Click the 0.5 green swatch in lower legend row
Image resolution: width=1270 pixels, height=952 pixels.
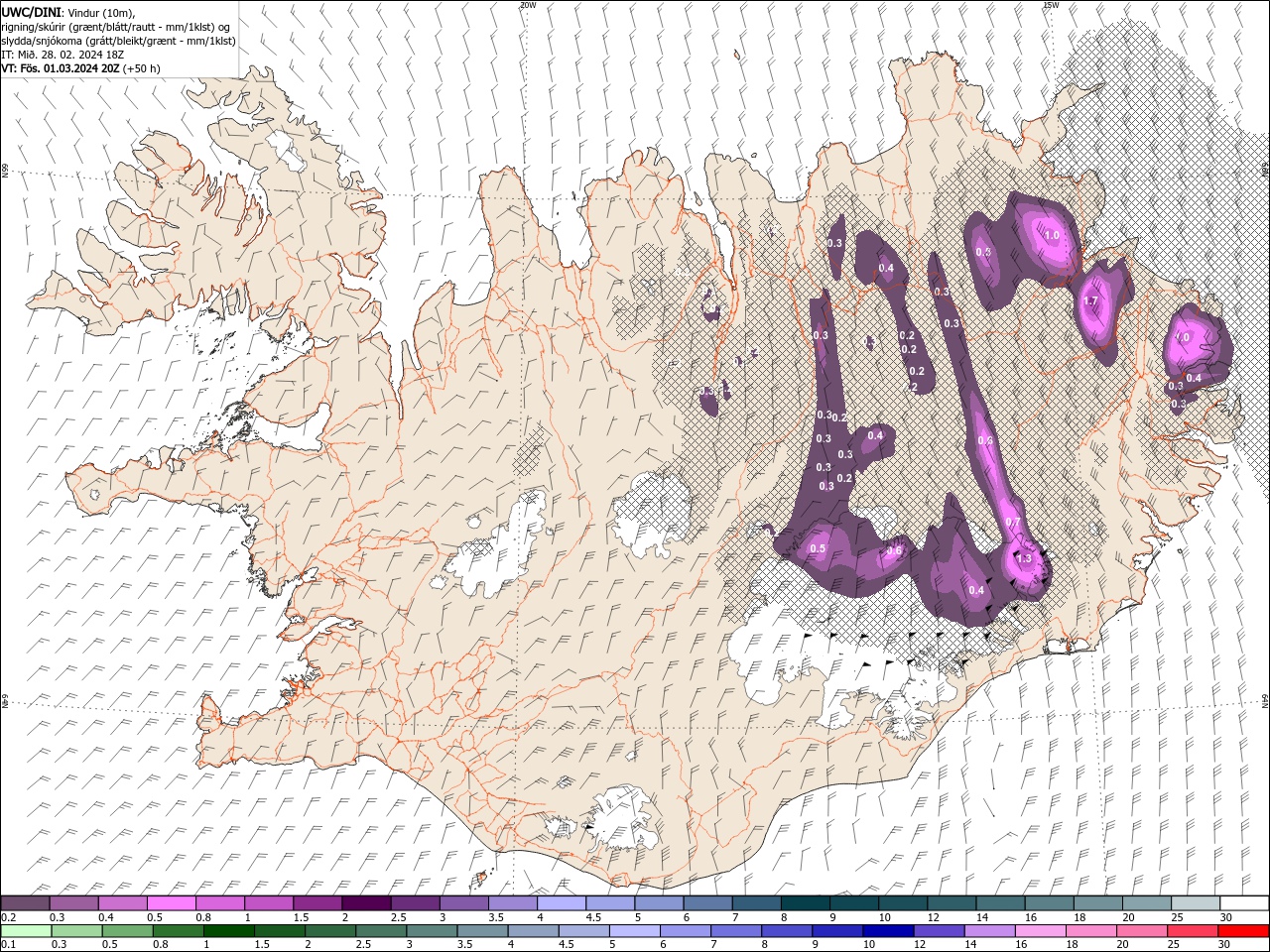pos(127,931)
